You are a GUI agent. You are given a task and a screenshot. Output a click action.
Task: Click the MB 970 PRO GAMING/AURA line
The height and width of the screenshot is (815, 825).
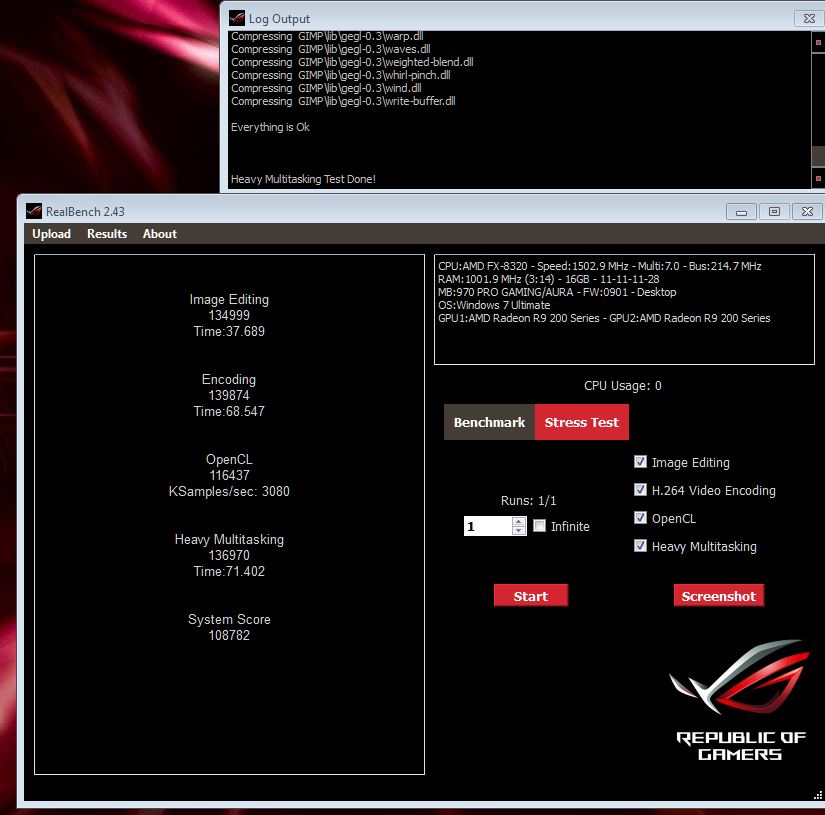pos(557,292)
